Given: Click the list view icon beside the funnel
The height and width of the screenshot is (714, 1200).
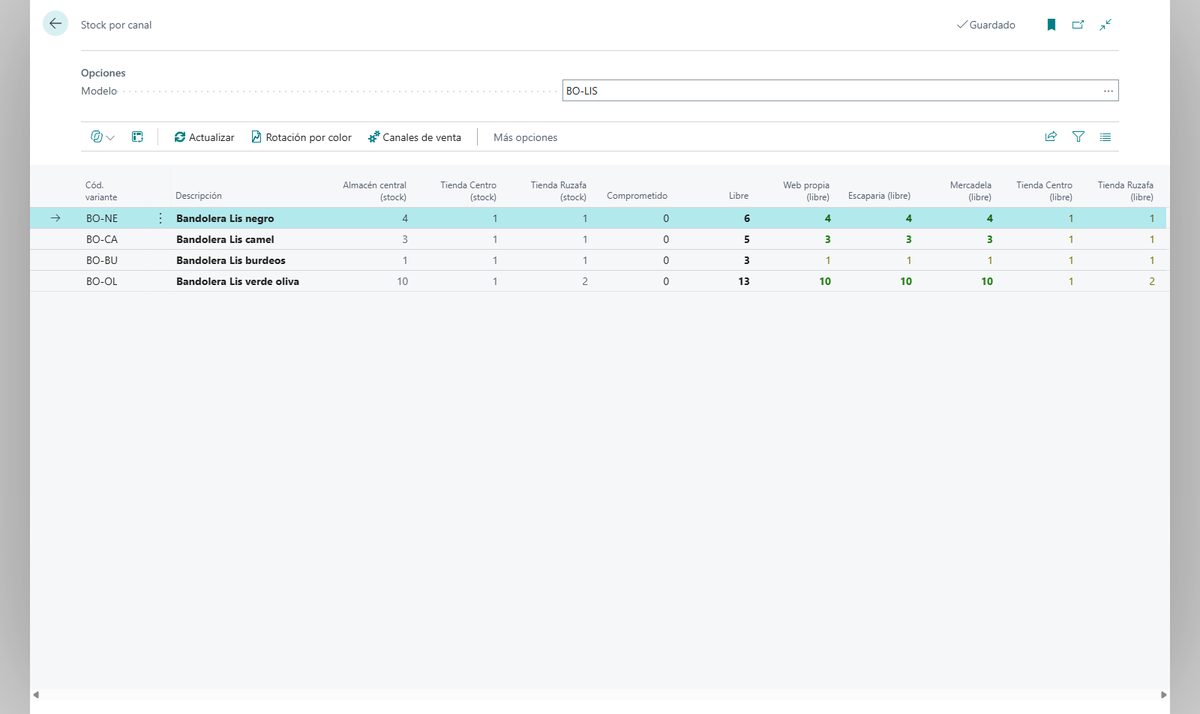Looking at the screenshot, I should (x=1105, y=137).
